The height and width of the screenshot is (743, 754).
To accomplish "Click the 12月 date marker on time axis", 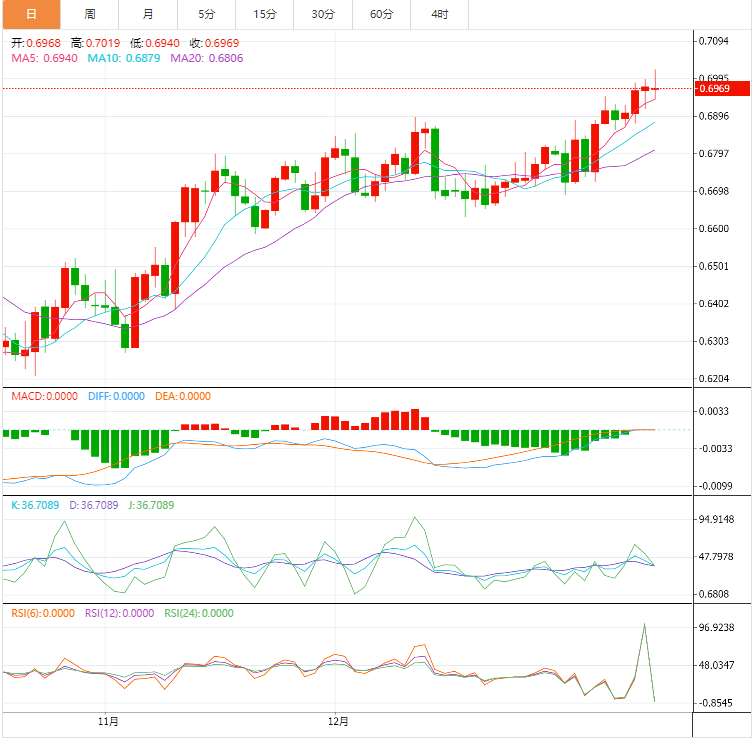I will pos(338,721).
